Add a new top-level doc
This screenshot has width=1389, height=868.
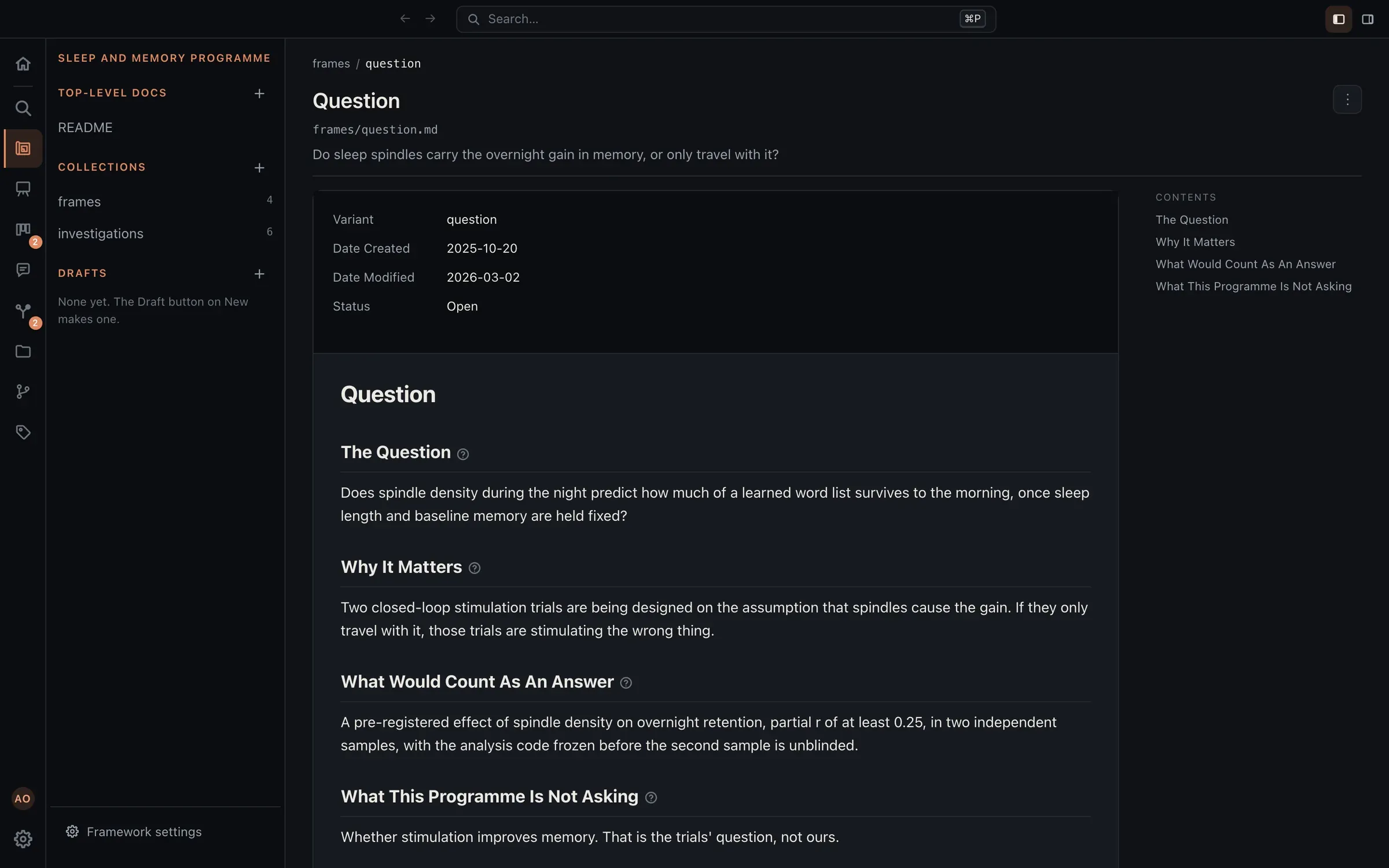click(x=259, y=93)
